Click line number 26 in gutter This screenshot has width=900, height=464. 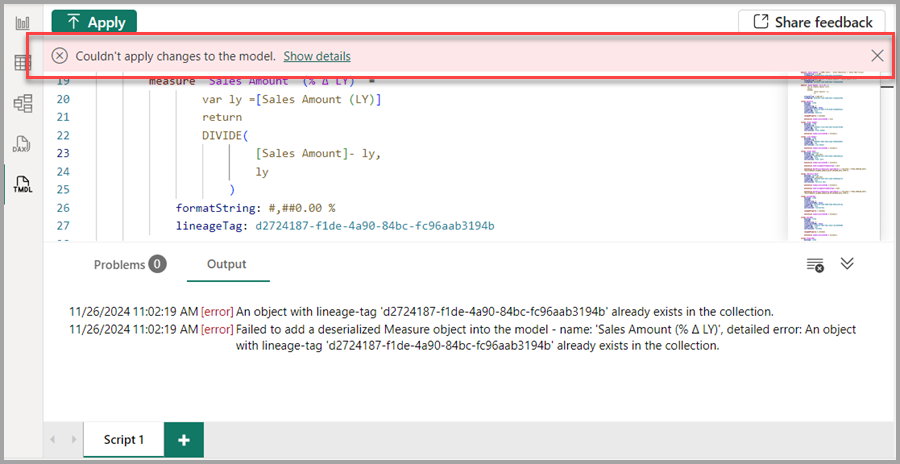(63, 207)
